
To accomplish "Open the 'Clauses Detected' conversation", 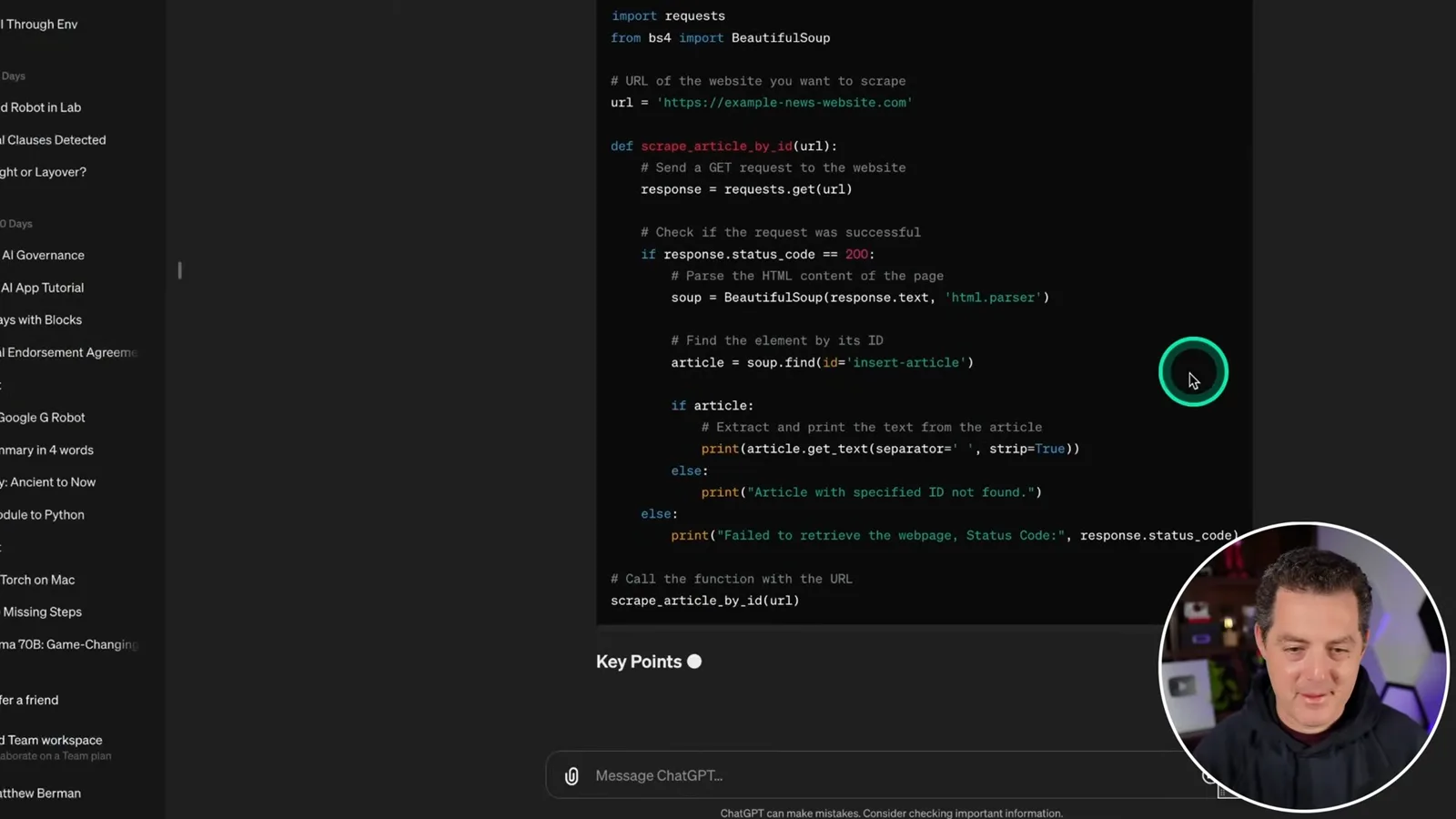I will click(53, 140).
